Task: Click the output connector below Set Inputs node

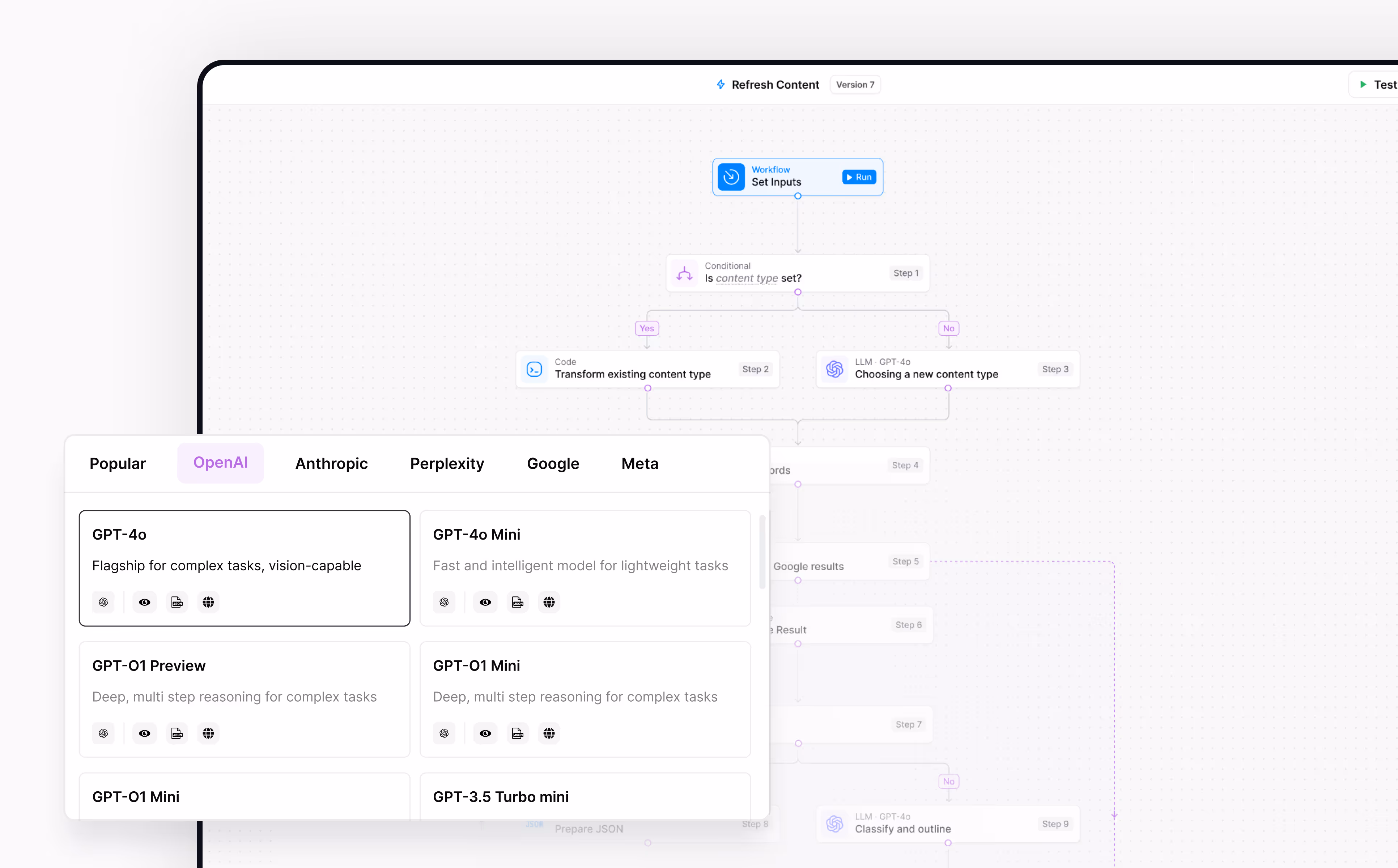Action: tap(798, 196)
